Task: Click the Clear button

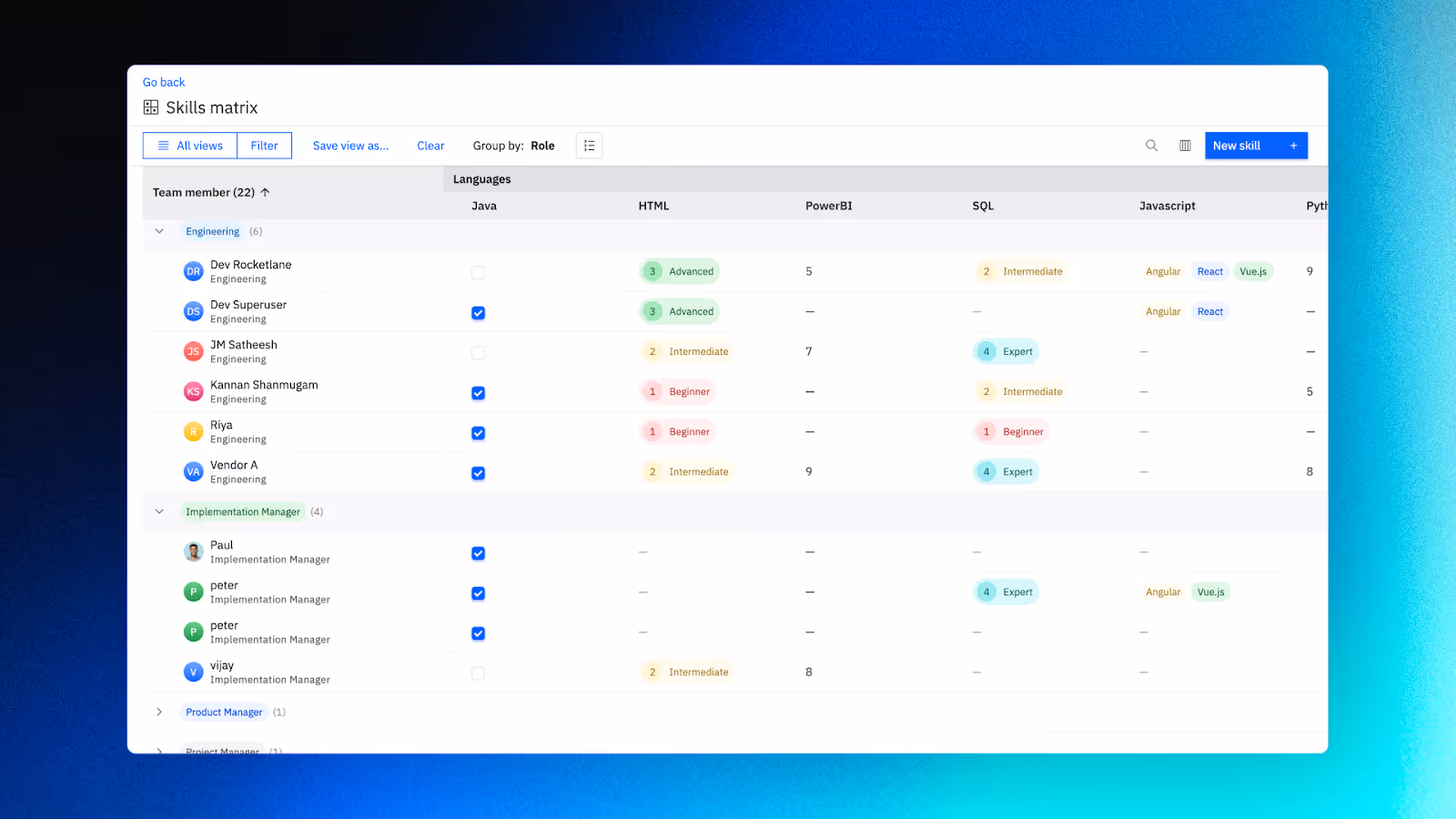Action: coord(430,146)
